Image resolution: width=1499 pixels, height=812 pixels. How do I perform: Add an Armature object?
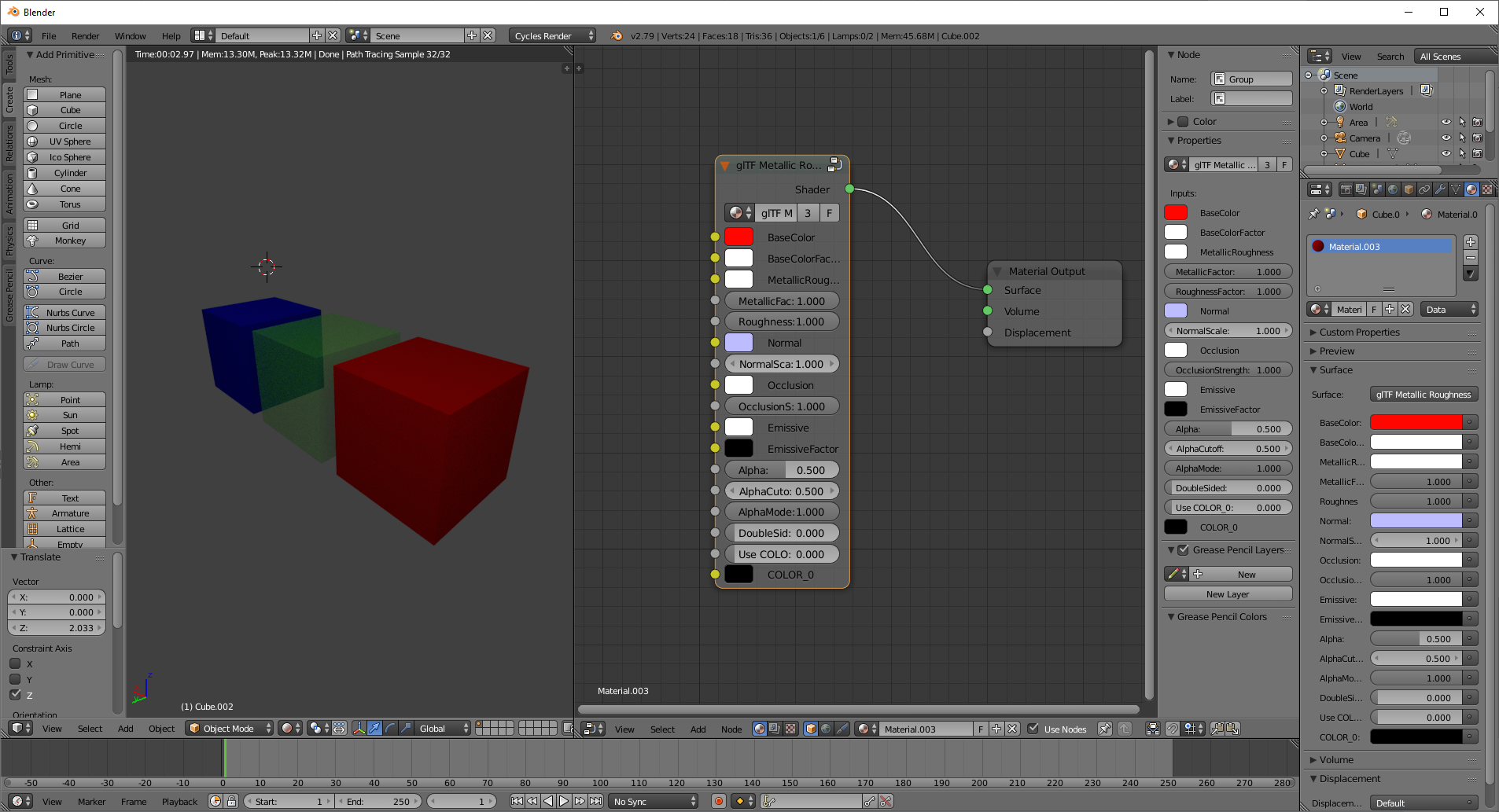coord(64,513)
